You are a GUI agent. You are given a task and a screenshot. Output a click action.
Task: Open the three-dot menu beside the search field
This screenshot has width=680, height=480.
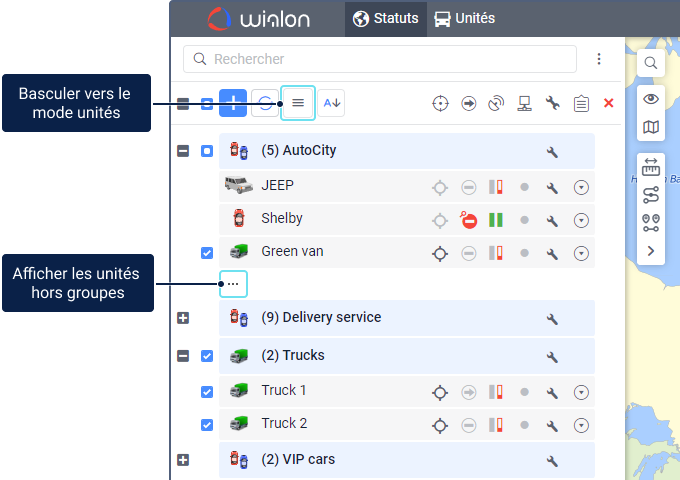599,59
